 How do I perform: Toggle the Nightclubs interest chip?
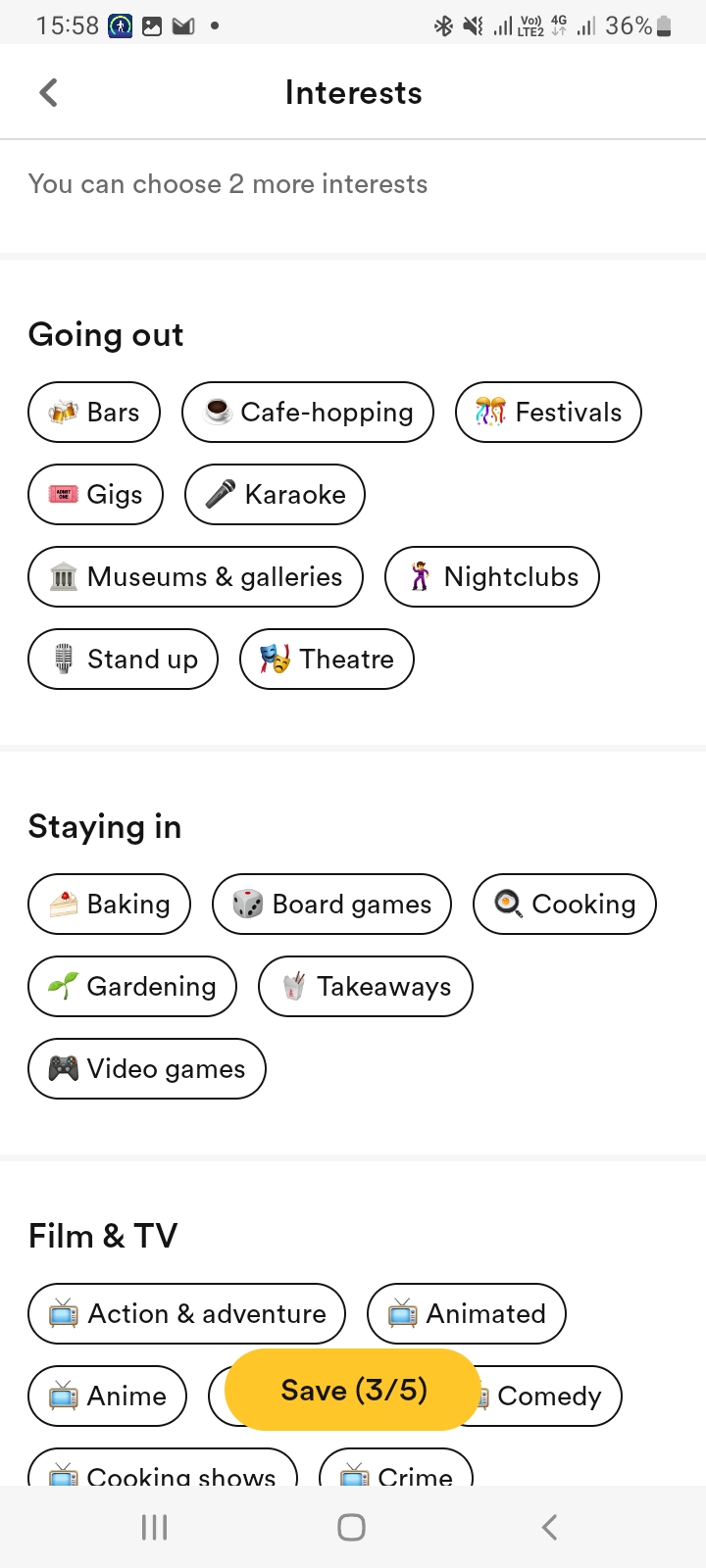(x=491, y=577)
